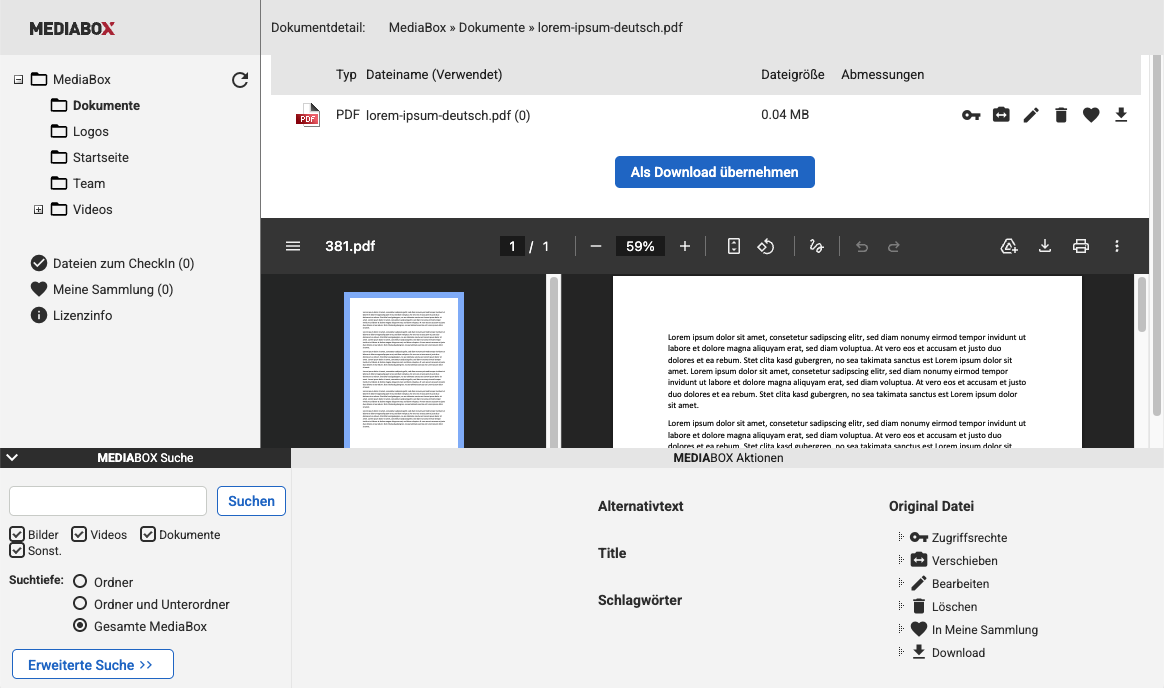Toggle the Sonst. checkbox
The image size is (1164, 688).
coord(17,551)
